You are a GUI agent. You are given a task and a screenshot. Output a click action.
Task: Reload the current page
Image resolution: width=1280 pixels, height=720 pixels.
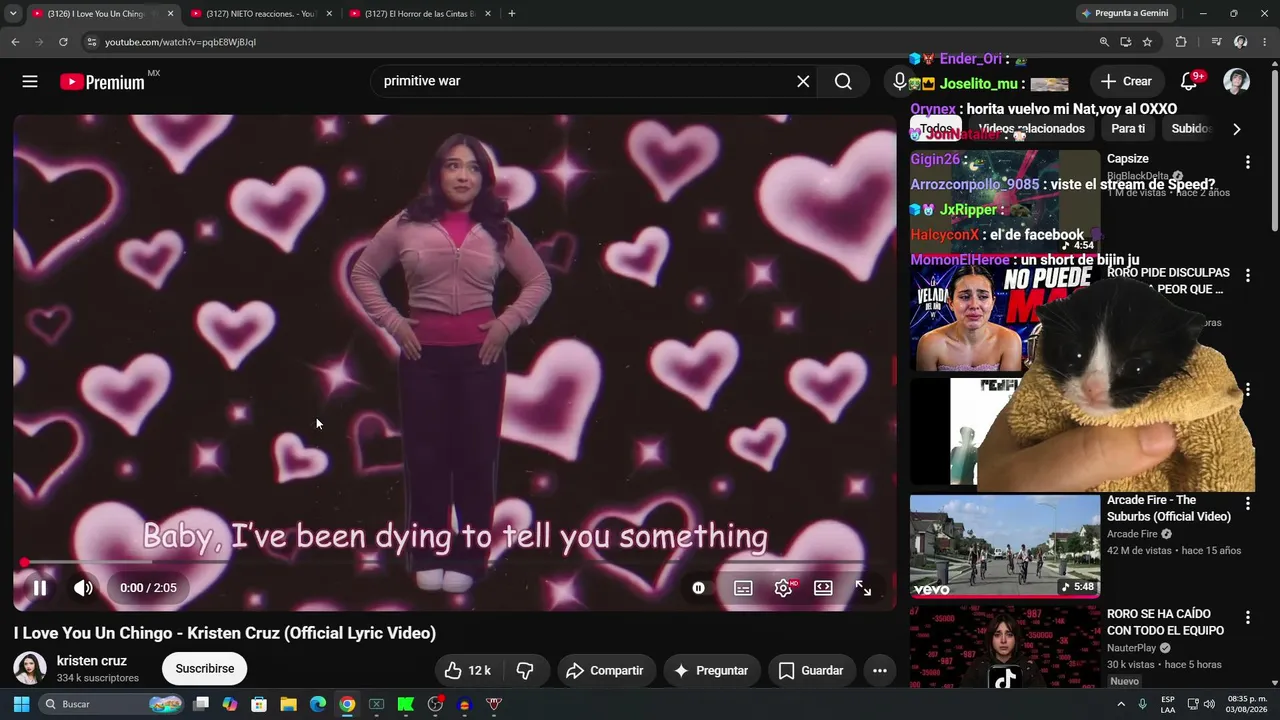click(x=63, y=42)
